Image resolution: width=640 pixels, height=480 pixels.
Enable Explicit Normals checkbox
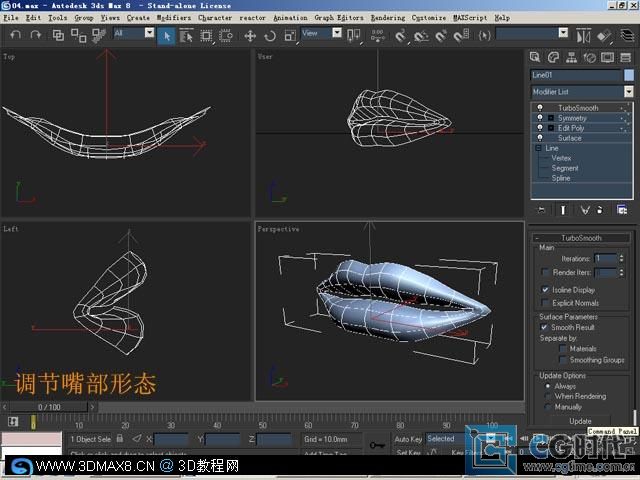[544, 302]
